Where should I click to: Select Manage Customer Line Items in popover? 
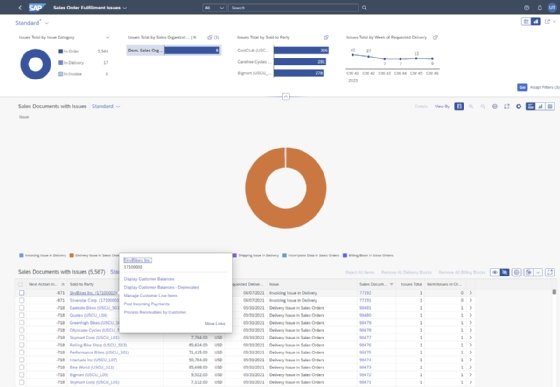[150, 296]
